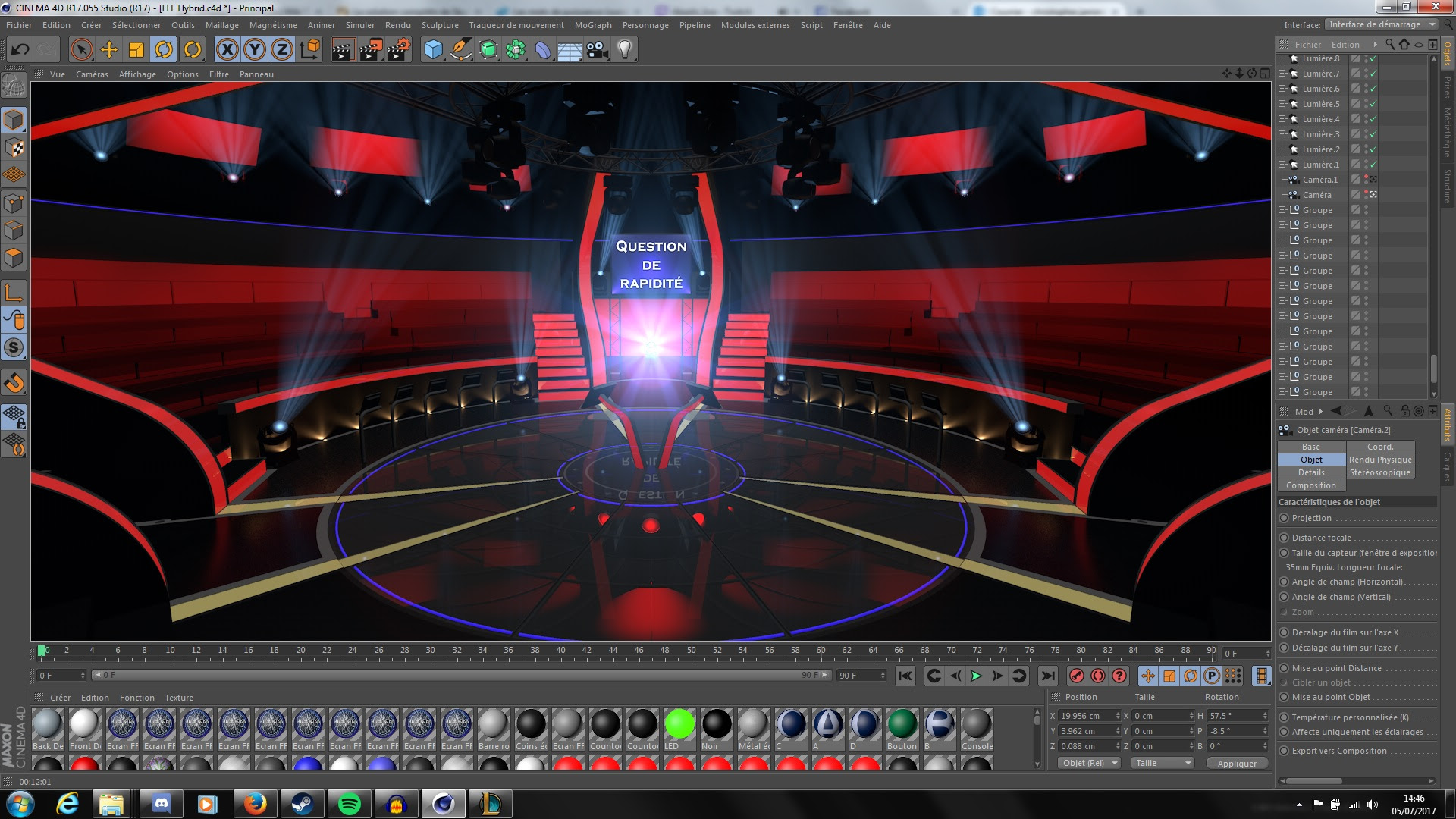Screen dimensions: 1456x819
Task: Switch to Texture mode checkered icon
Action: click(x=14, y=148)
